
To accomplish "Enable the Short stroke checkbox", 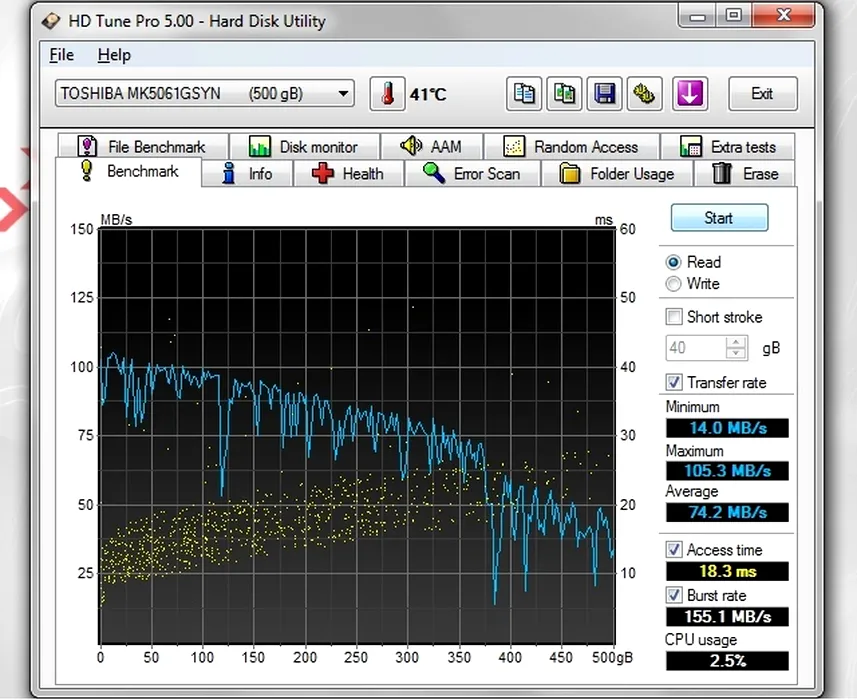I will pos(674,317).
